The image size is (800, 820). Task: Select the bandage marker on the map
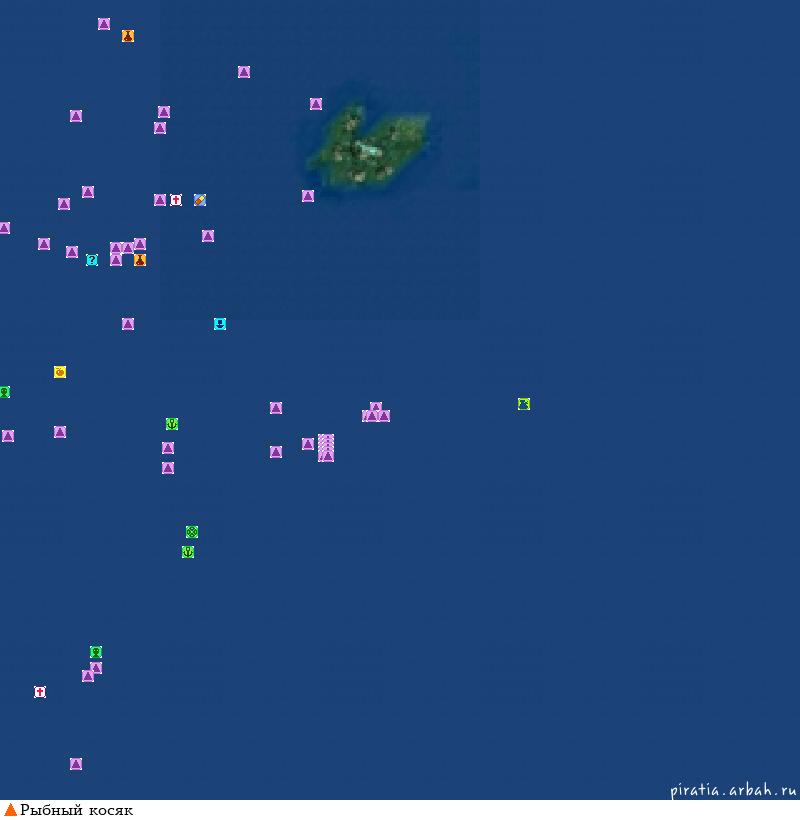pyautogui.click(x=200, y=200)
